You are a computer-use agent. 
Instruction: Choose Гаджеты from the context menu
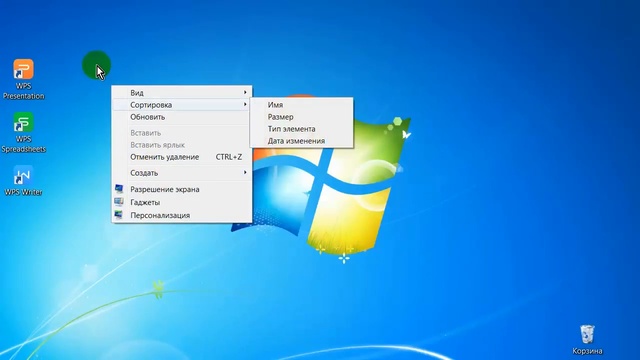(182, 202)
